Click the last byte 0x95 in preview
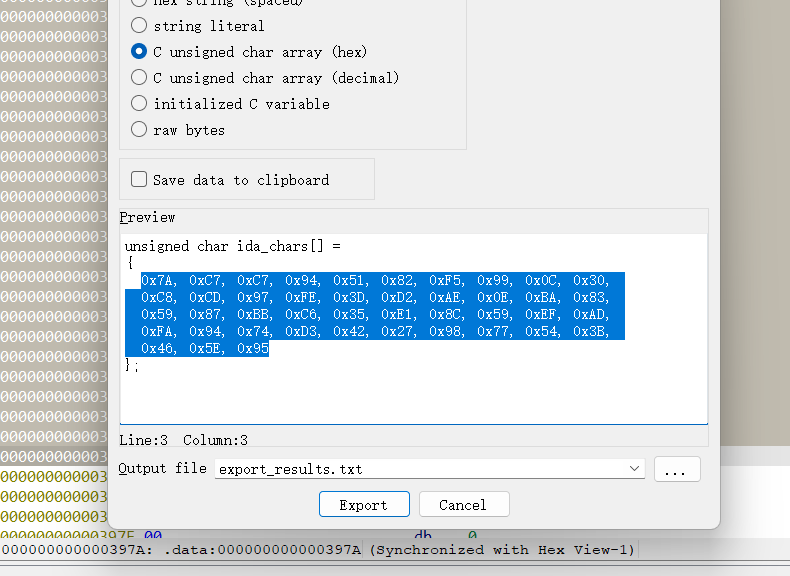This screenshot has width=790, height=576. [x=253, y=349]
